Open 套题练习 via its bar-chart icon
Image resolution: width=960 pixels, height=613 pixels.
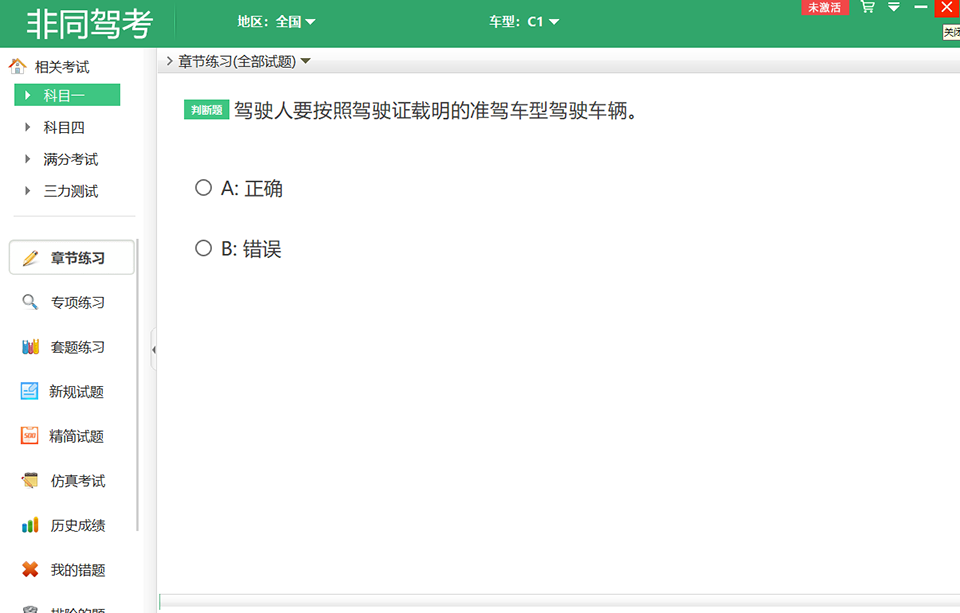[29, 346]
